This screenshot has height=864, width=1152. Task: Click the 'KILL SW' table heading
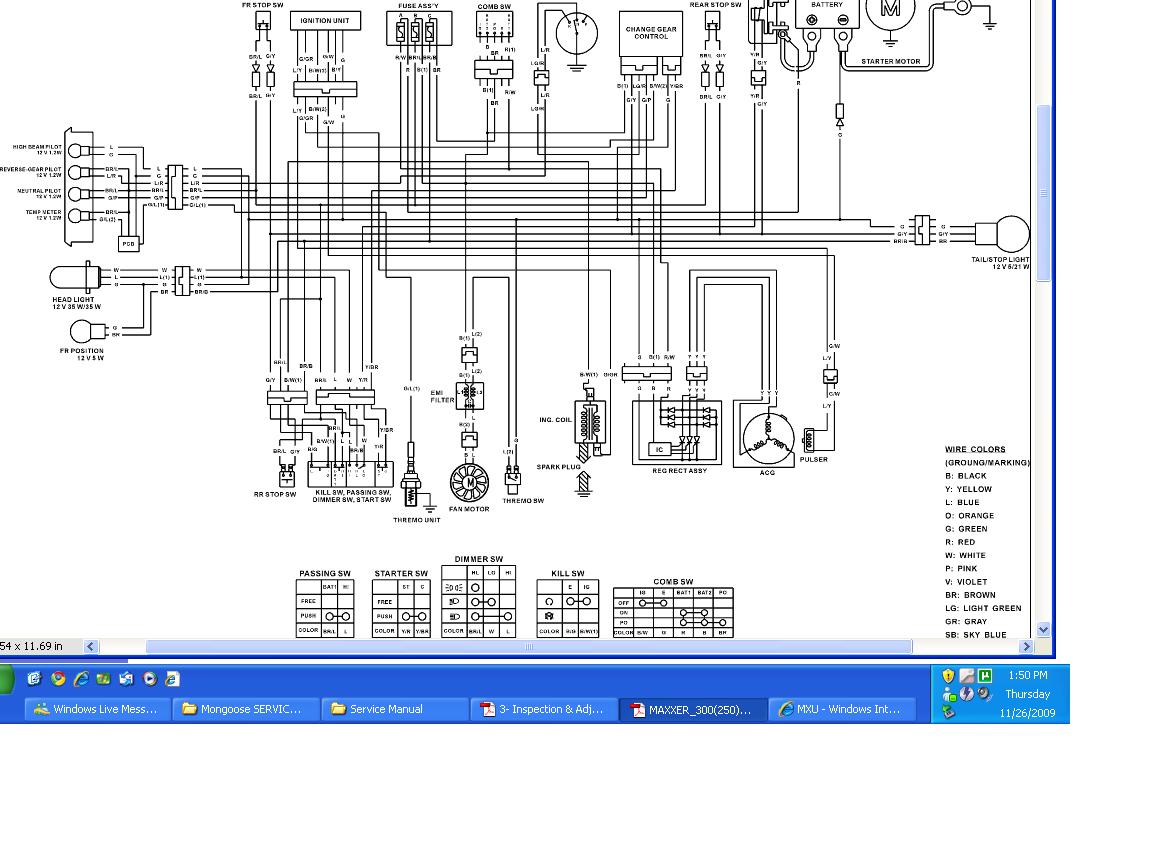point(567,574)
